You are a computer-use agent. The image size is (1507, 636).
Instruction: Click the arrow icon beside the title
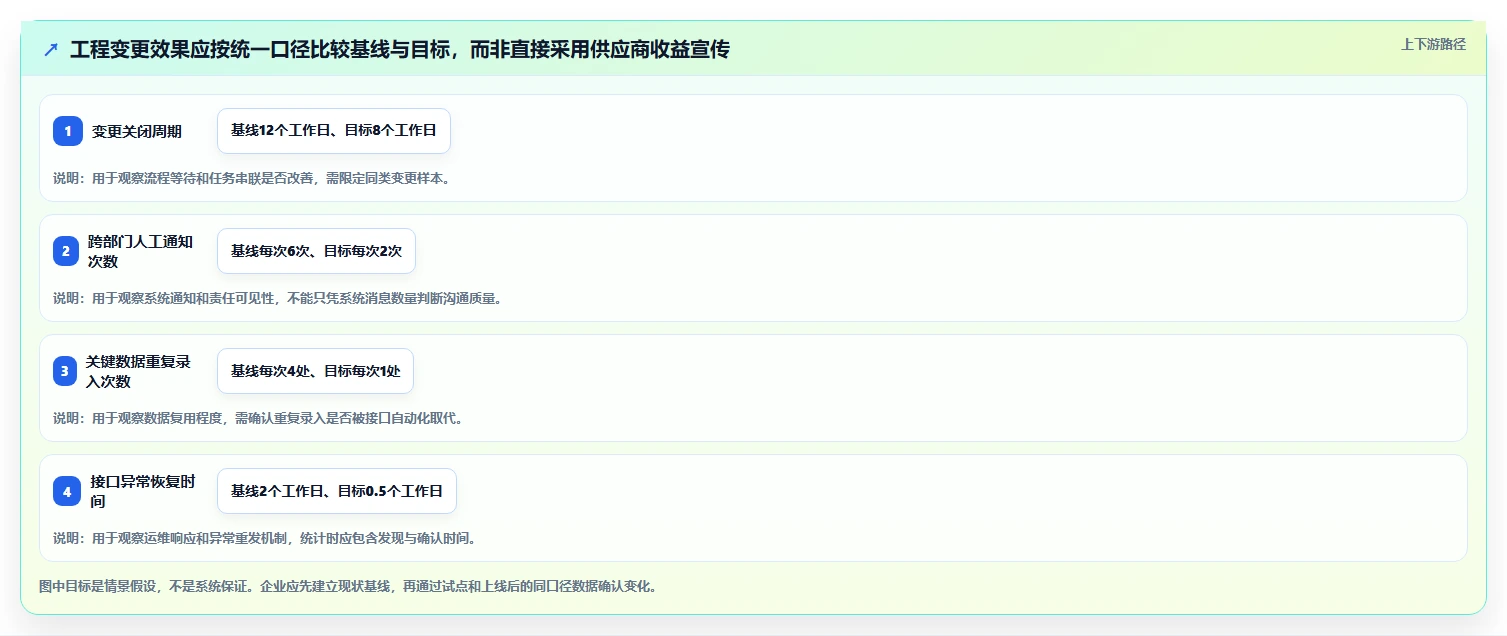point(51,49)
